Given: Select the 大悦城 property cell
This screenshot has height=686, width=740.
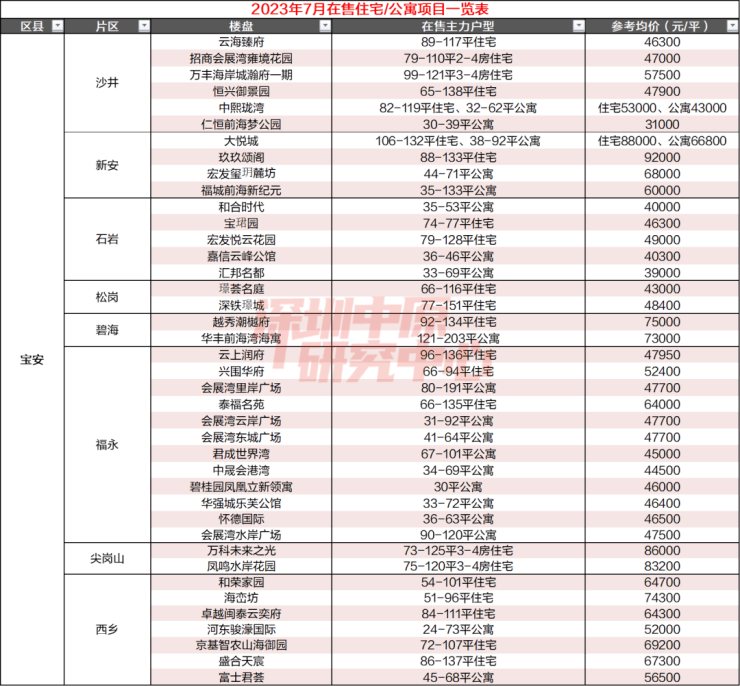Looking at the screenshot, I should pos(241,141).
